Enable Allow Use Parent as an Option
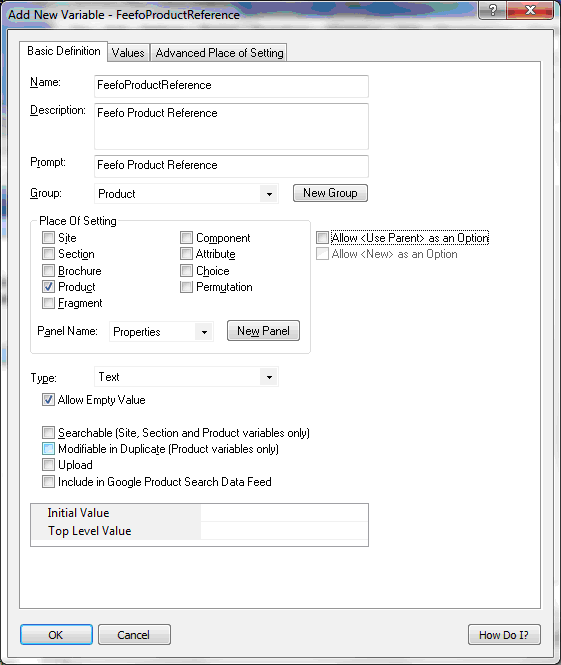Viewport: 561px width, 665px height. 322,238
